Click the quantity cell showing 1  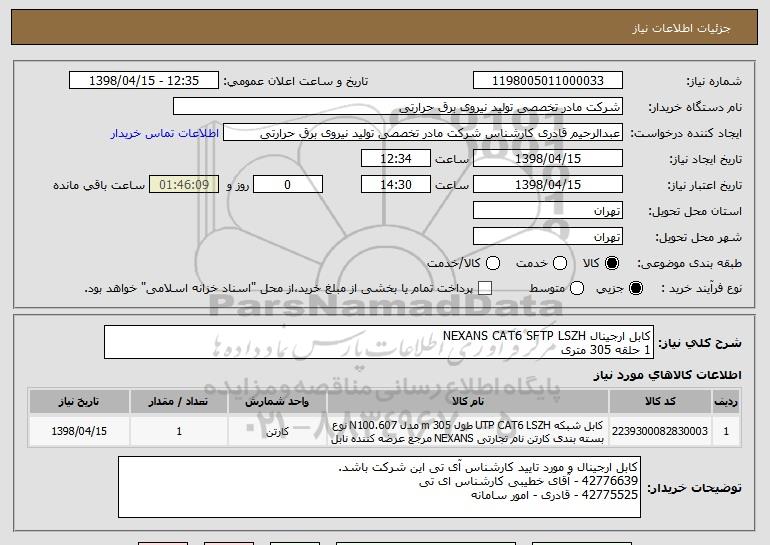tap(179, 431)
